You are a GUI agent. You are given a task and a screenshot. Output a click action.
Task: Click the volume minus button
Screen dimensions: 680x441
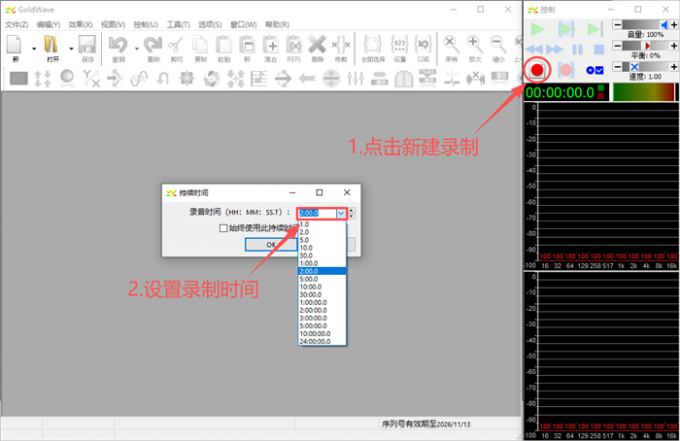pyautogui.click(x=618, y=25)
